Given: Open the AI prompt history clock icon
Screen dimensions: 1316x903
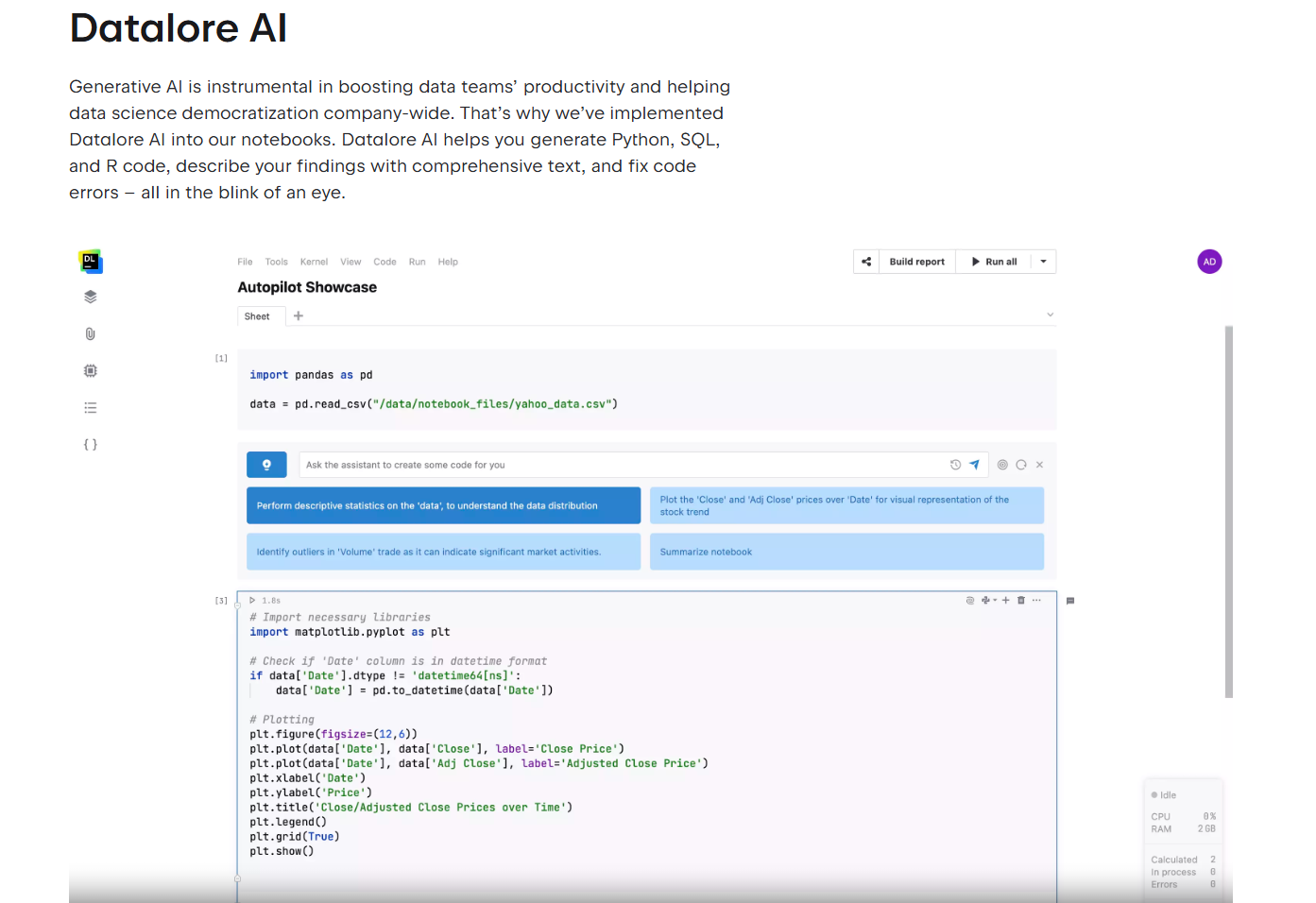Looking at the screenshot, I should (955, 465).
